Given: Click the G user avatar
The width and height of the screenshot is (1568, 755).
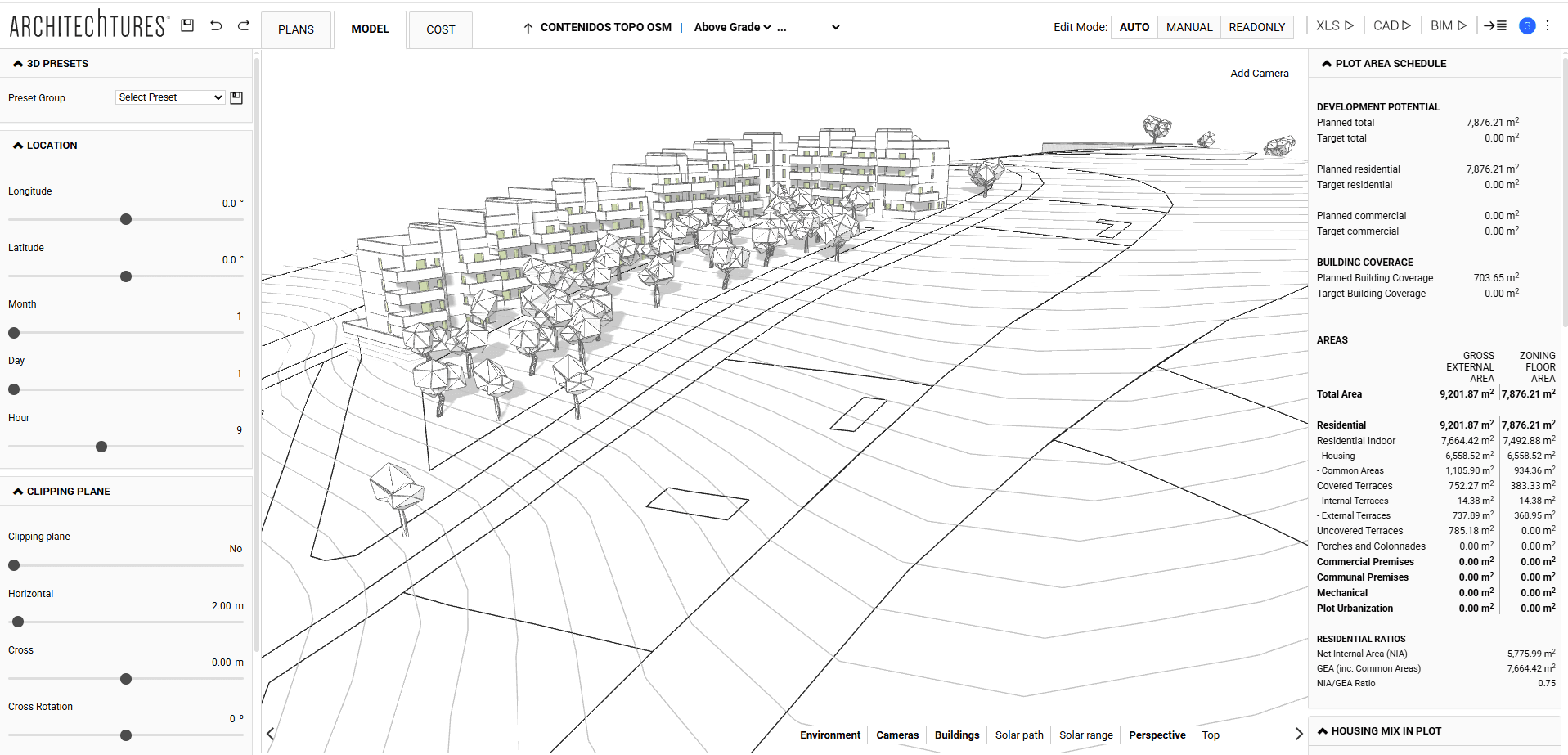Looking at the screenshot, I should click(x=1526, y=25).
